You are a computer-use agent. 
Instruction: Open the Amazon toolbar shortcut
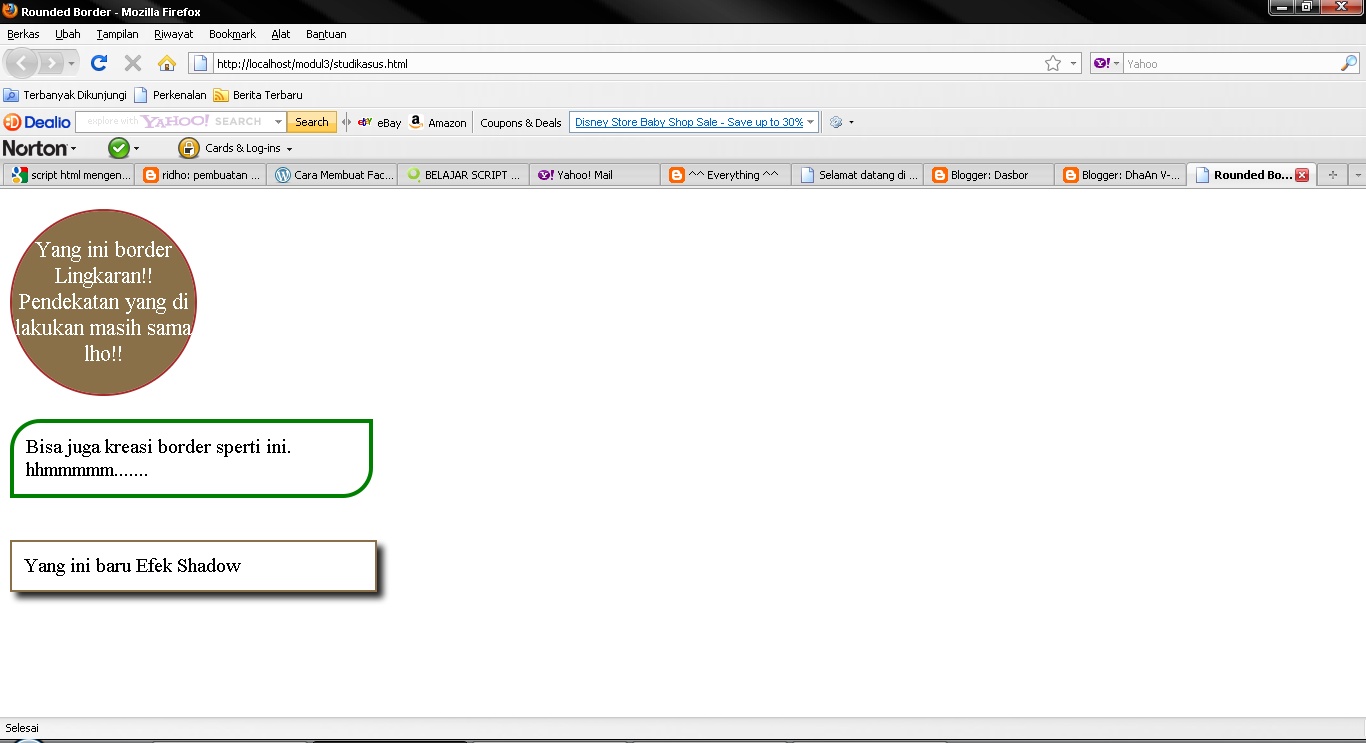point(438,123)
